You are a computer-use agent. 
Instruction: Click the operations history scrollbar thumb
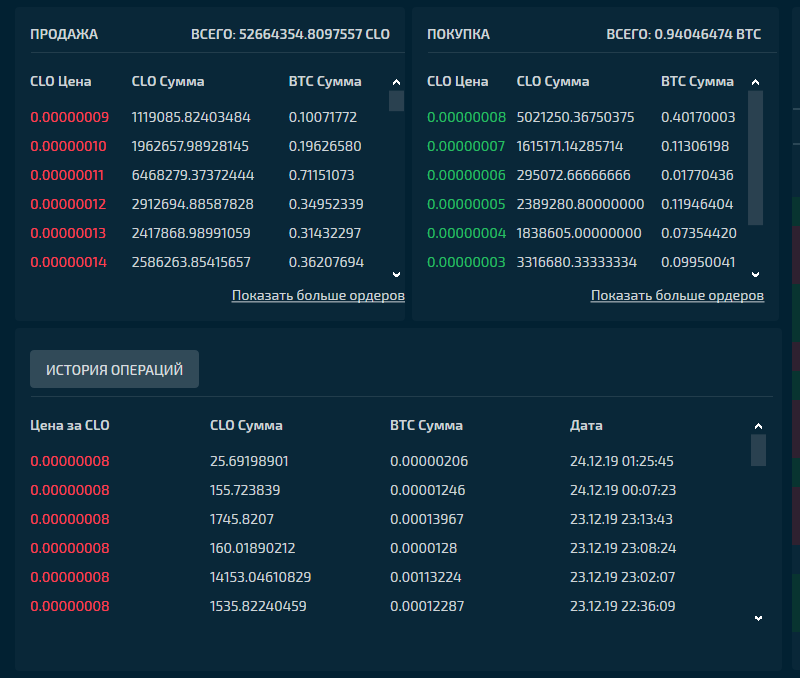coord(758,450)
